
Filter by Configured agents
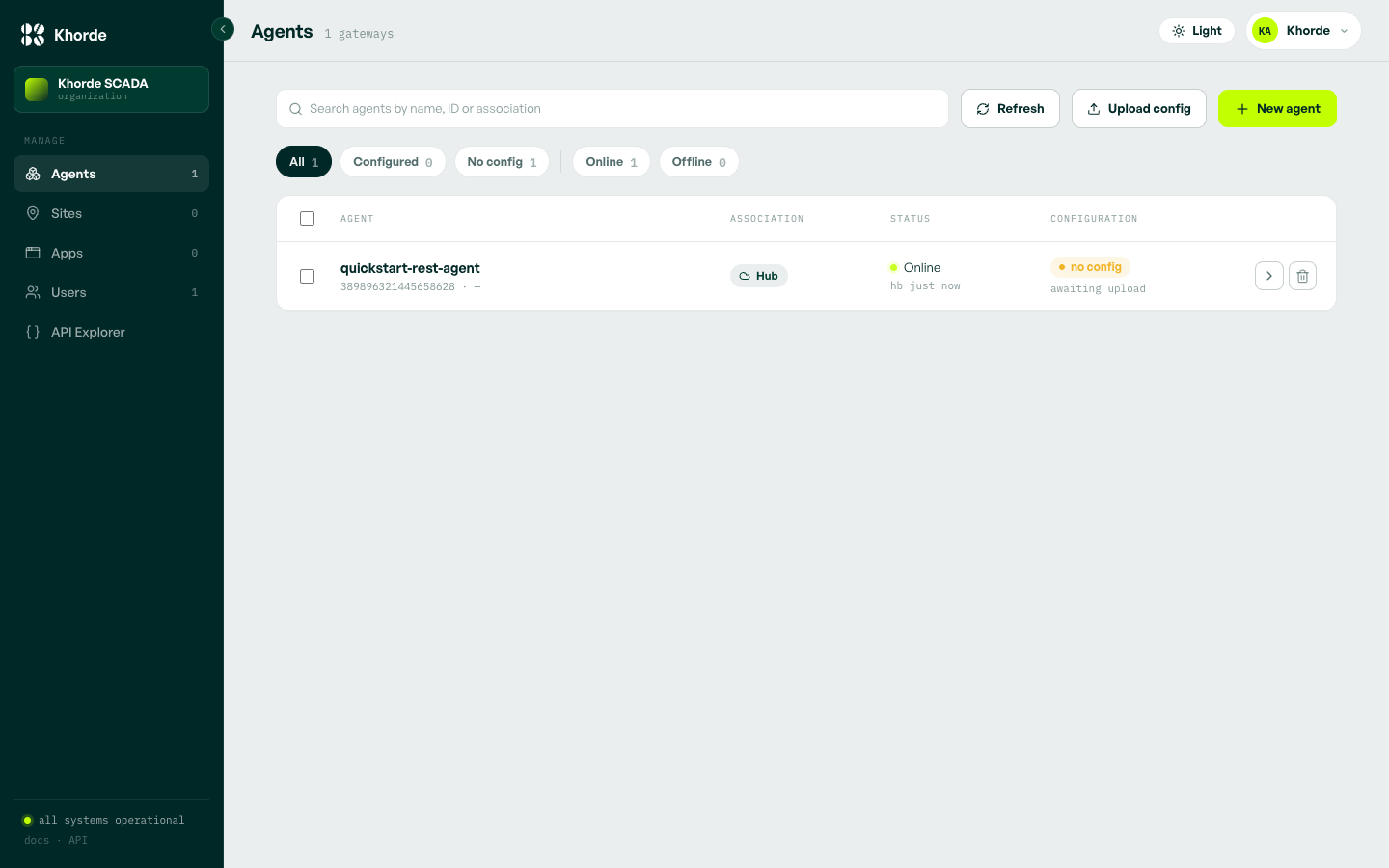pos(393,162)
